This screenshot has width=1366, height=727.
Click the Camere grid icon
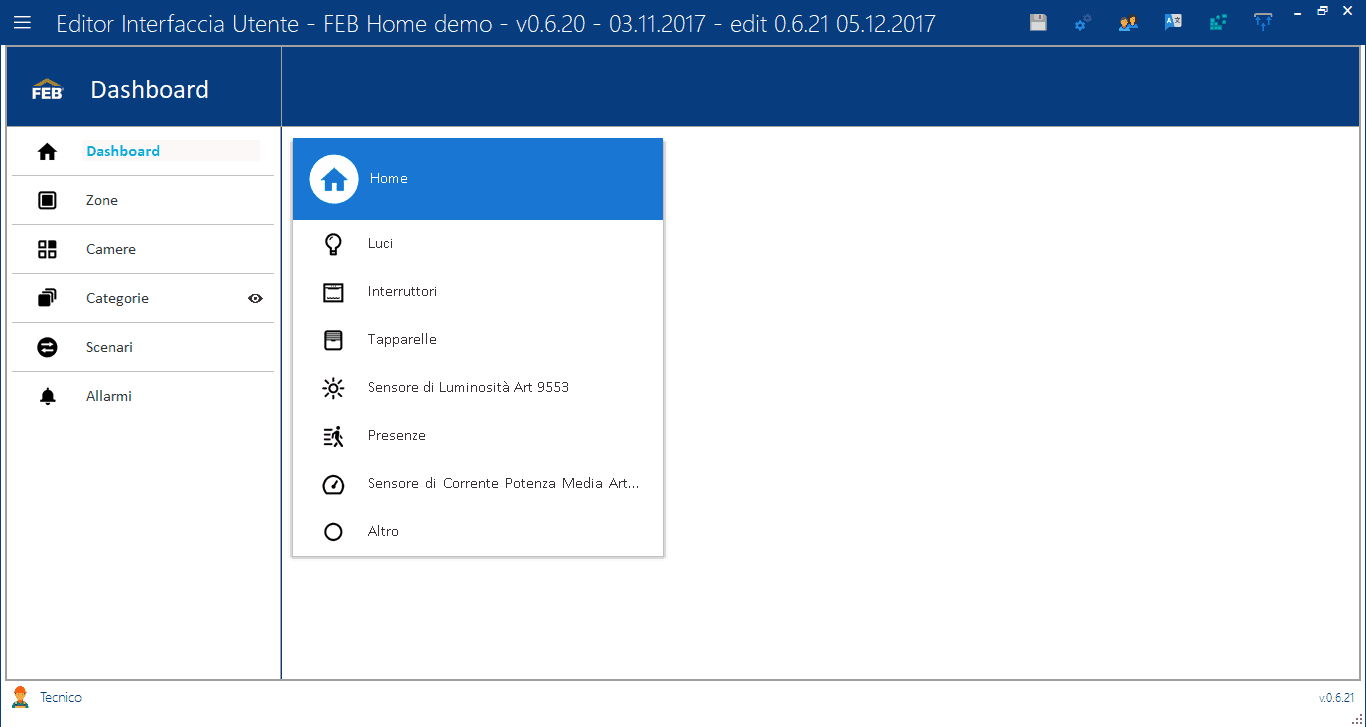tap(47, 250)
